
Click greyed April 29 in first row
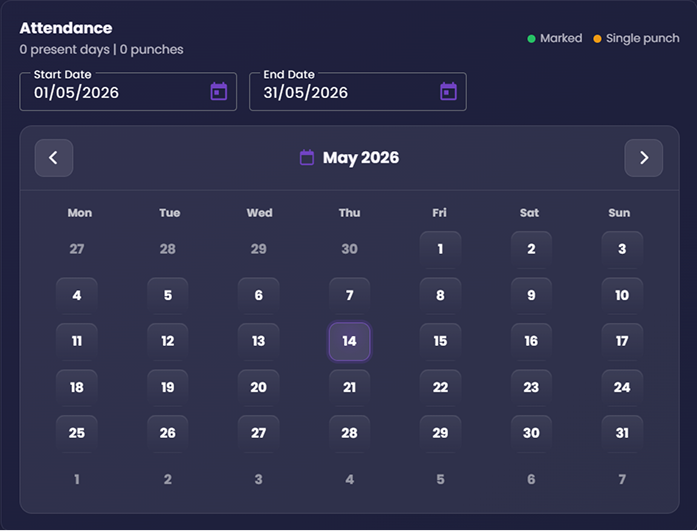259,249
